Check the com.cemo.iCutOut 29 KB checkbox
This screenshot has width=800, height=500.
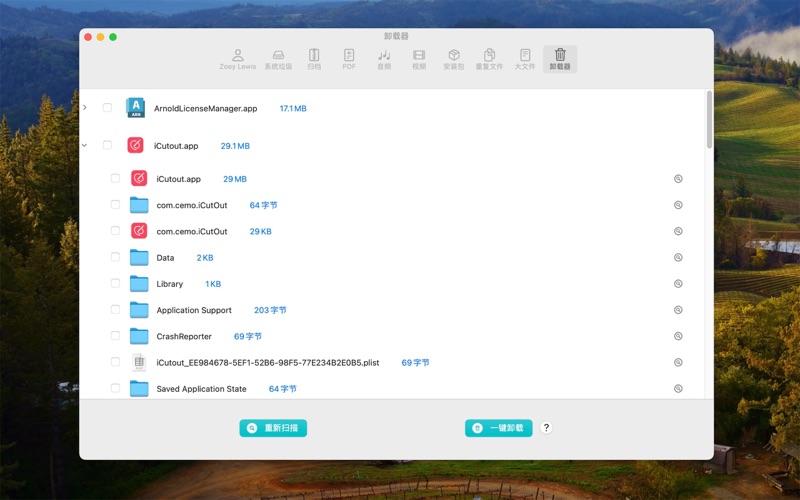[x=115, y=231]
